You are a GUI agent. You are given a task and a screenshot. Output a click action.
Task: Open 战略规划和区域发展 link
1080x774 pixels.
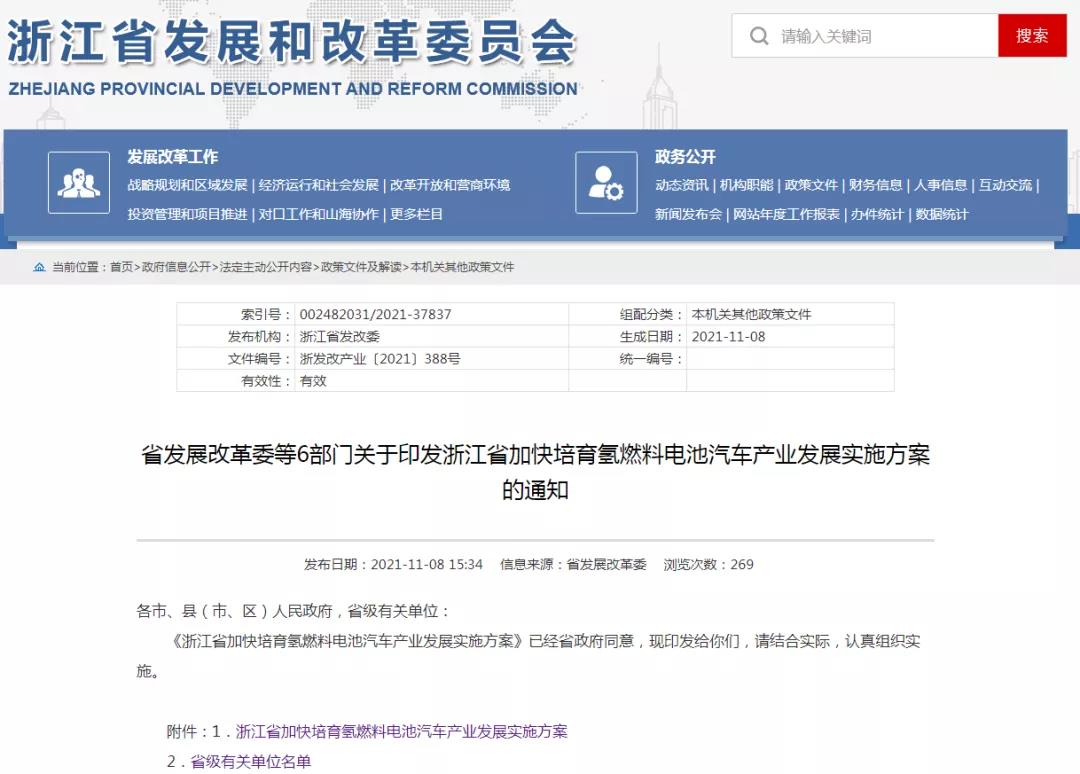tap(187, 185)
